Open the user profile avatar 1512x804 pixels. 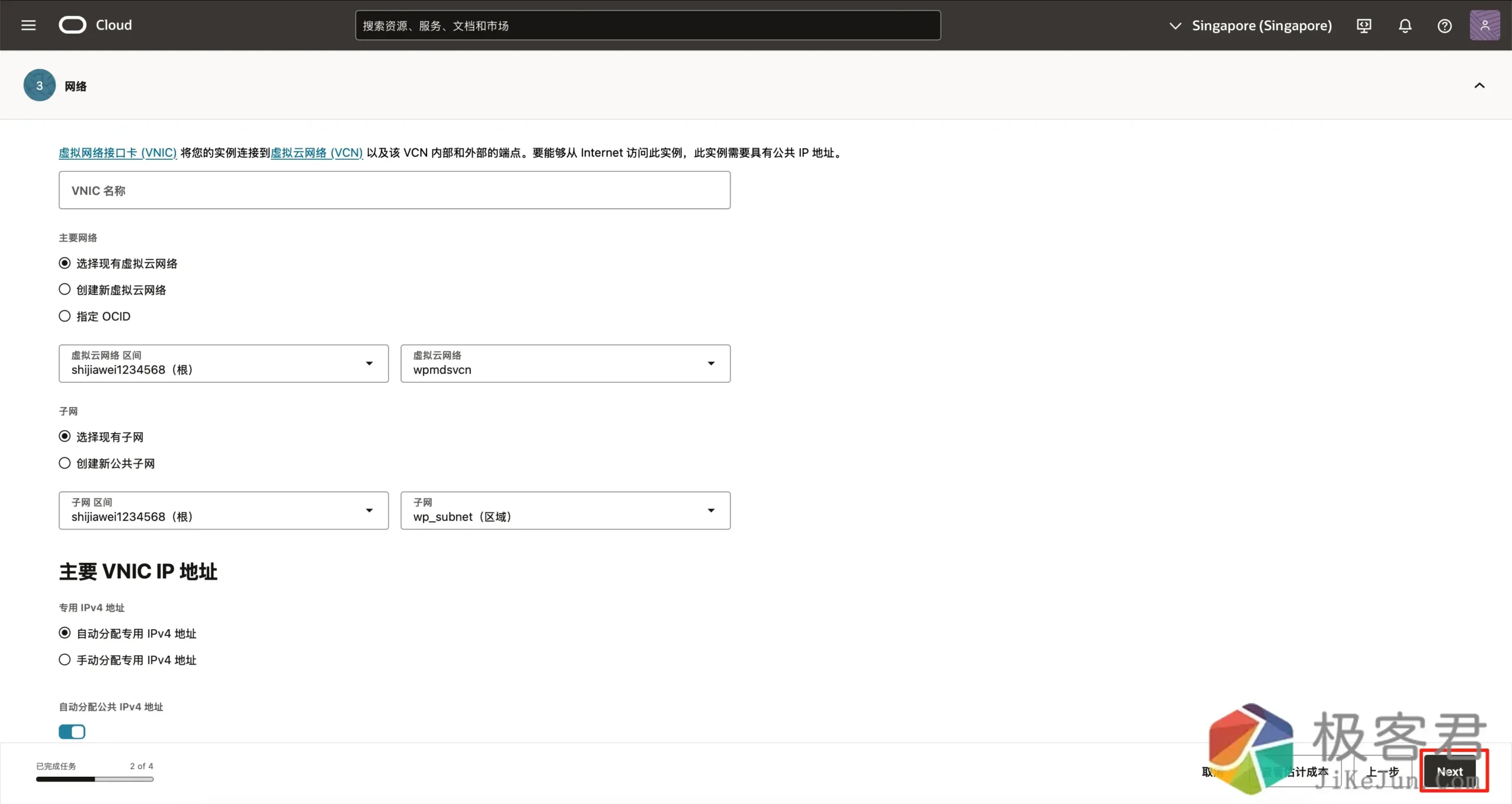click(x=1485, y=25)
